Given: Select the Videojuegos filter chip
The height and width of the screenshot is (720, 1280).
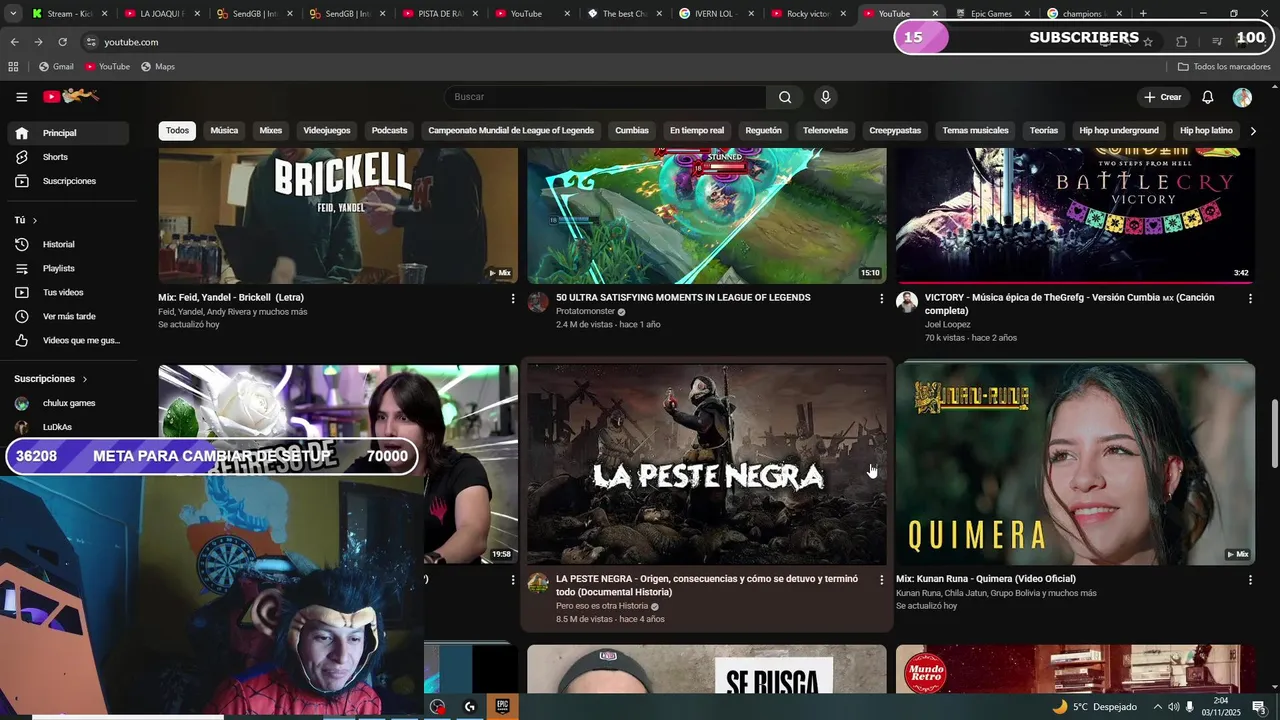Looking at the screenshot, I should tap(327, 131).
